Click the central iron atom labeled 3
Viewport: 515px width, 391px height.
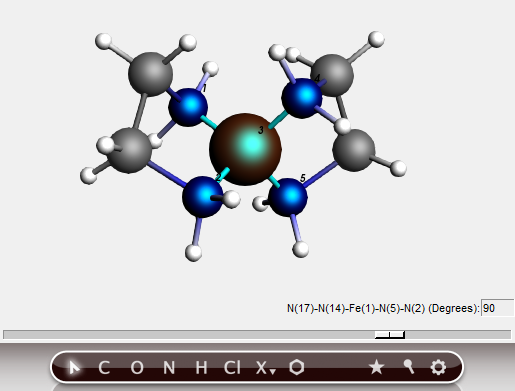(245, 149)
